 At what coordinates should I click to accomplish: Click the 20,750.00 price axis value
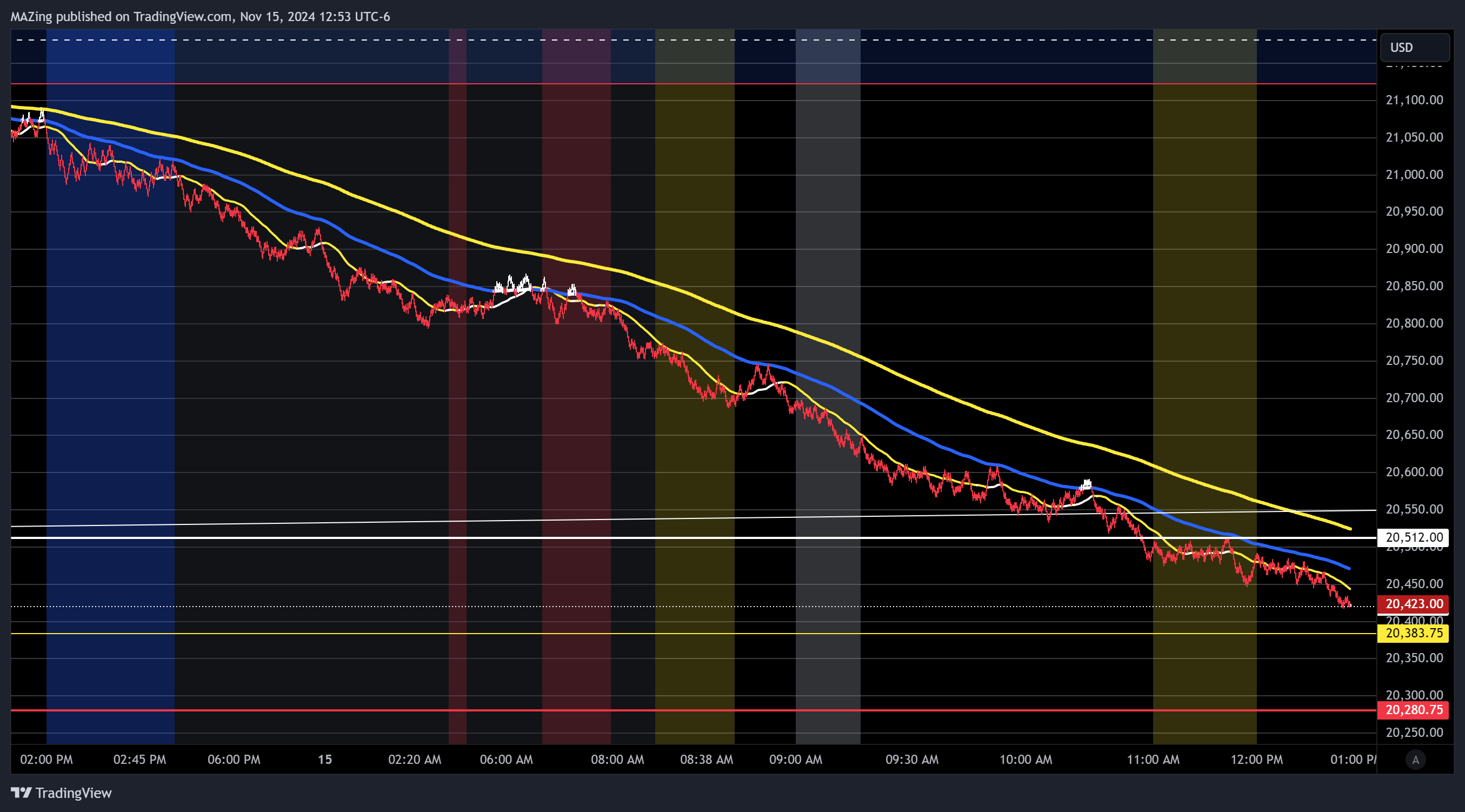coord(1414,361)
